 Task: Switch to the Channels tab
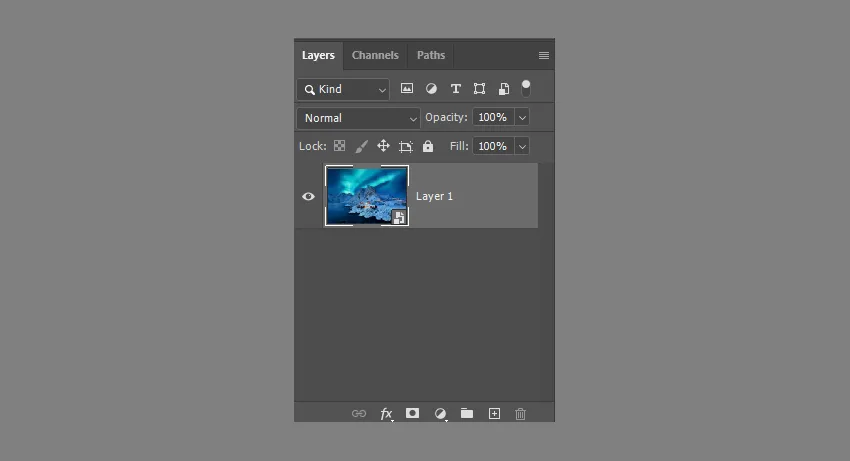point(375,55)
